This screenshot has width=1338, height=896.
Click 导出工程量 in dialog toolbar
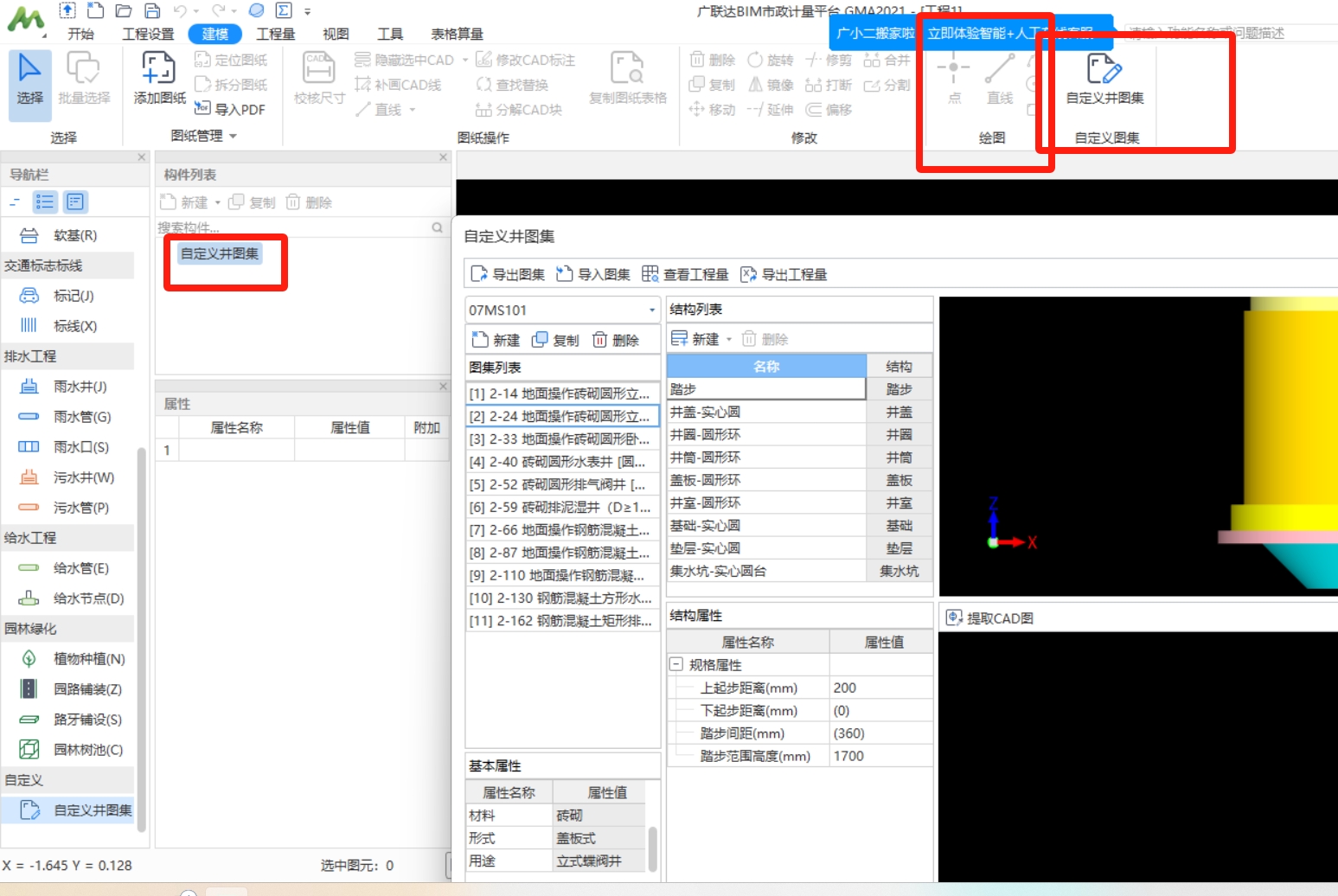[784, 274]
